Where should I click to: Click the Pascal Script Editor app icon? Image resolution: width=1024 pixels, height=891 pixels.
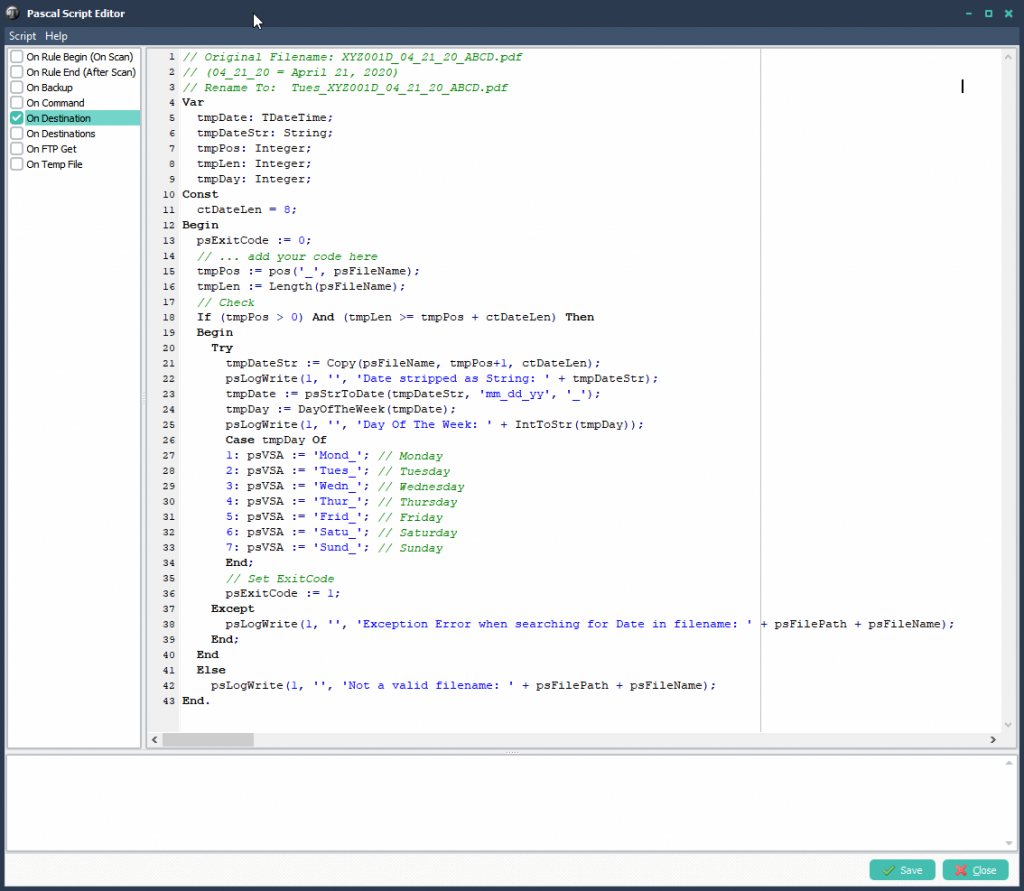click(13, 13)
